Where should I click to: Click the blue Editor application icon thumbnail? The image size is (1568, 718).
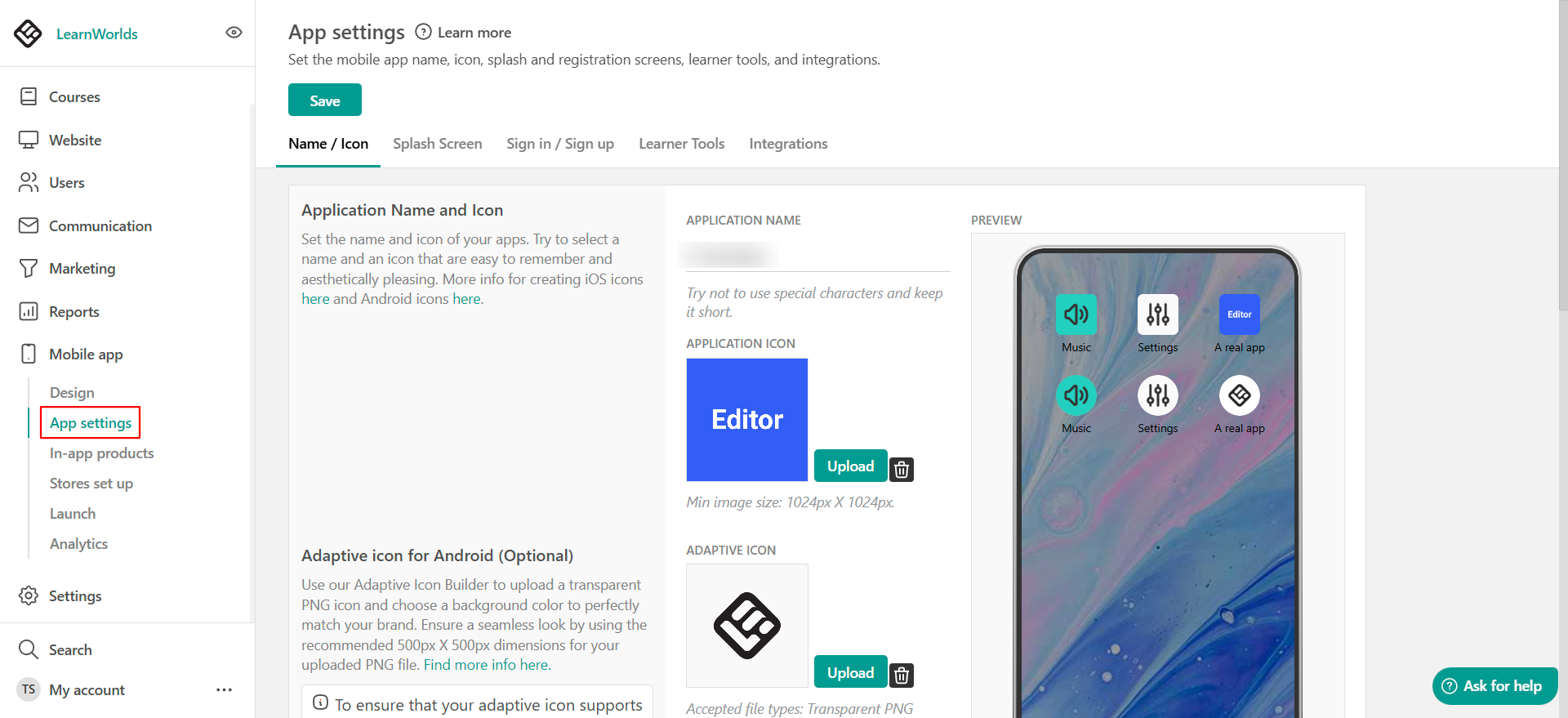pyautogui.click(x=747, y=420)
